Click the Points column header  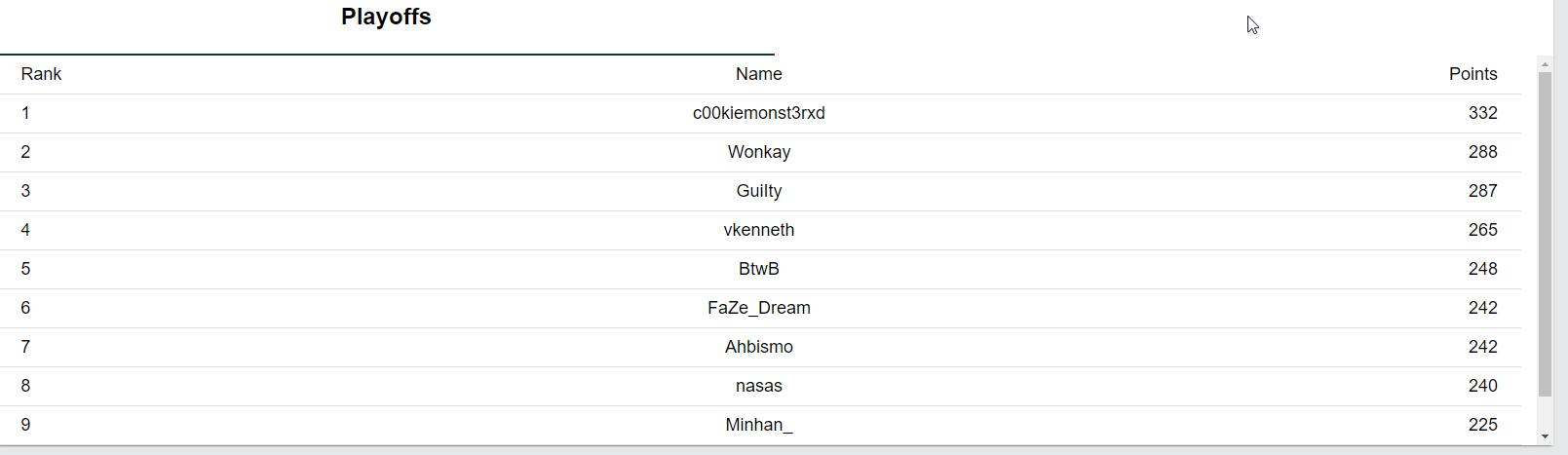(x=1472, y=74)
